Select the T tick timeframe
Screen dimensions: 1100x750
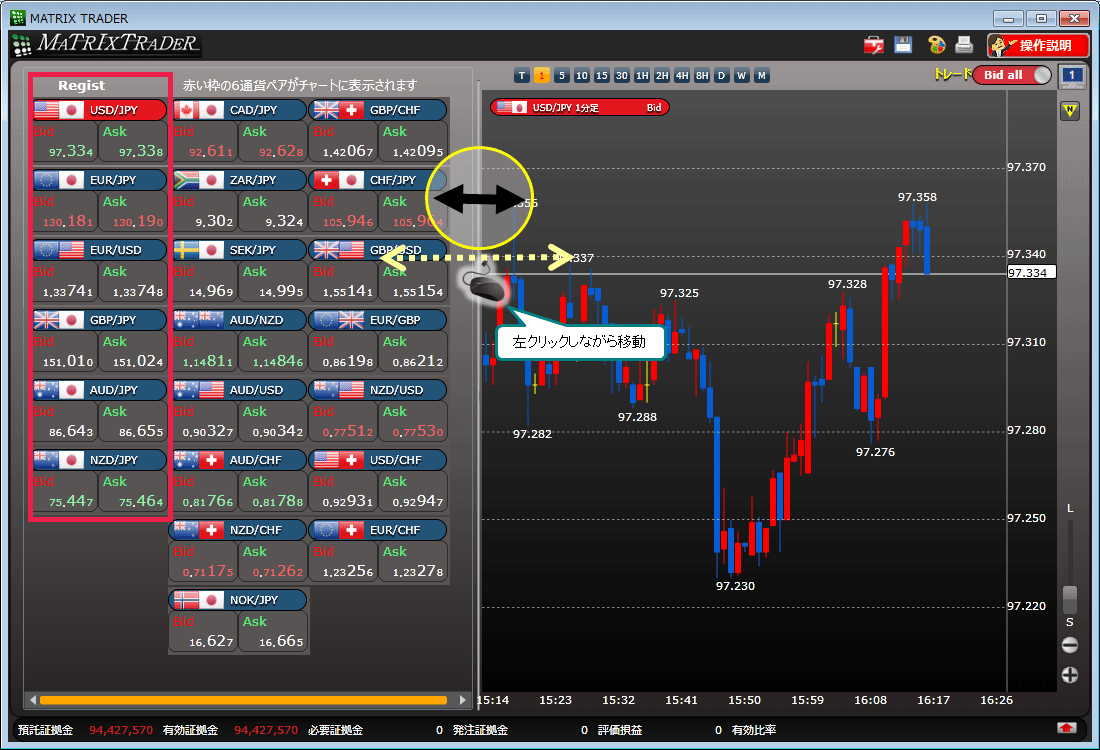point(521,76)
